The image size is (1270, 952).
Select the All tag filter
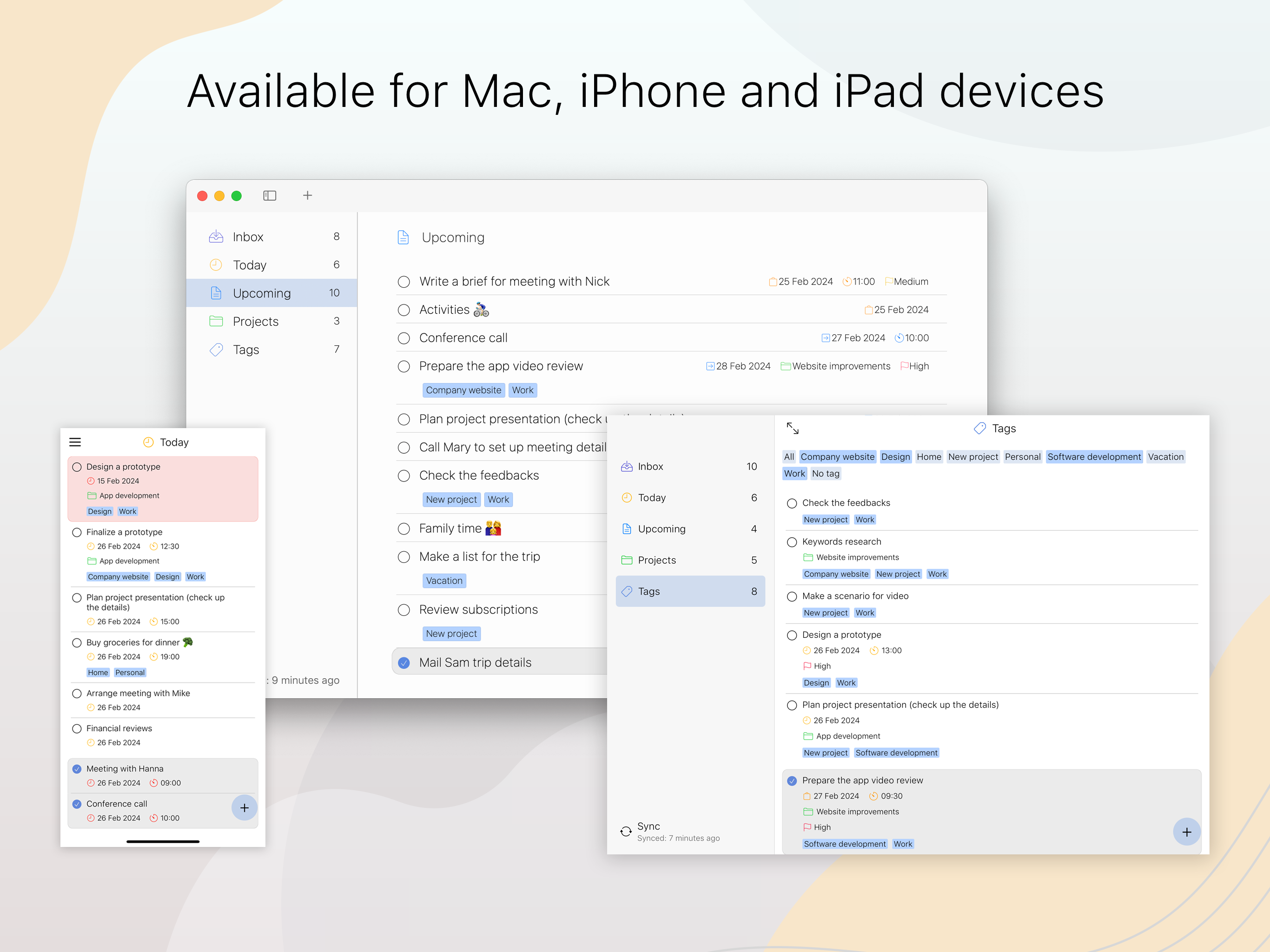coord(789,457)
